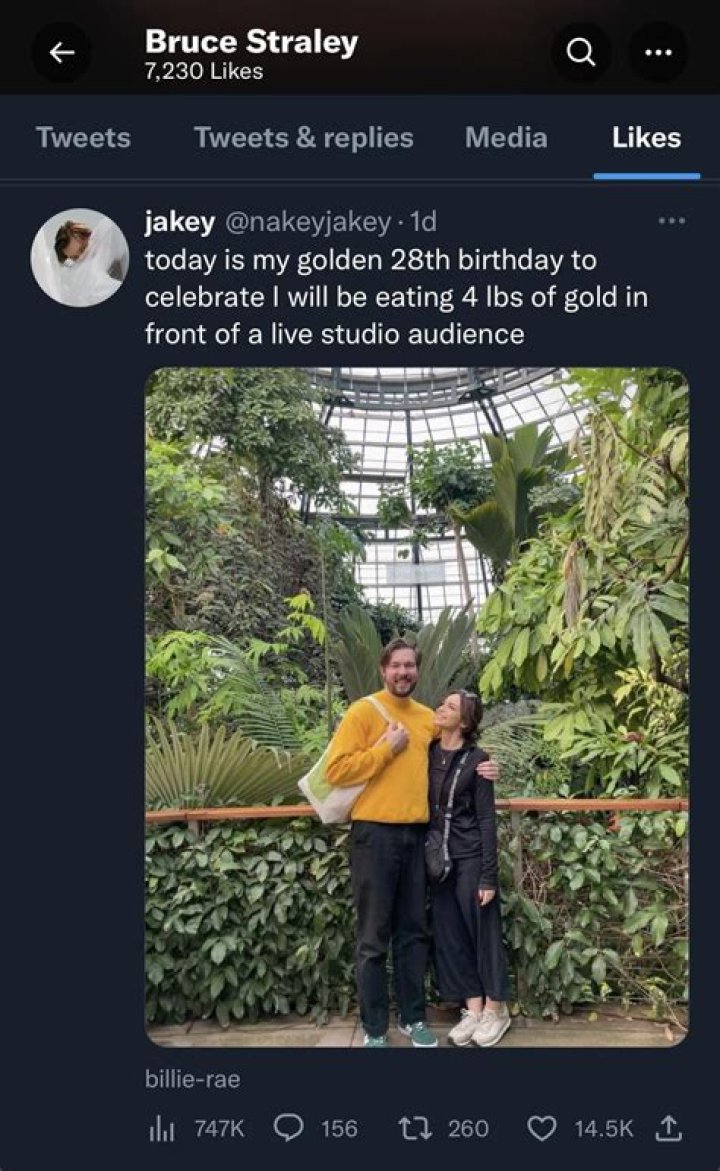
Task: Switch to the Tweets tab
Action: tap(83, 137)
